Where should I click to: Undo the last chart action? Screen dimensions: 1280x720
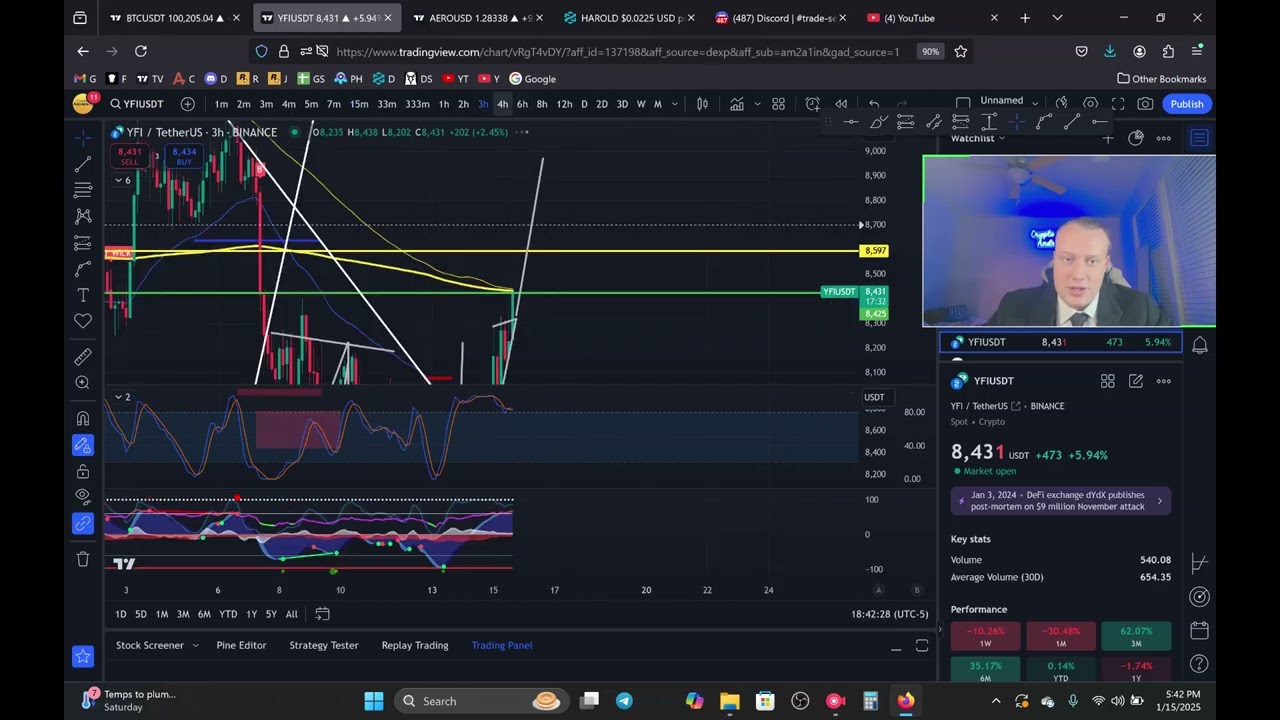(x=874, y=104)
